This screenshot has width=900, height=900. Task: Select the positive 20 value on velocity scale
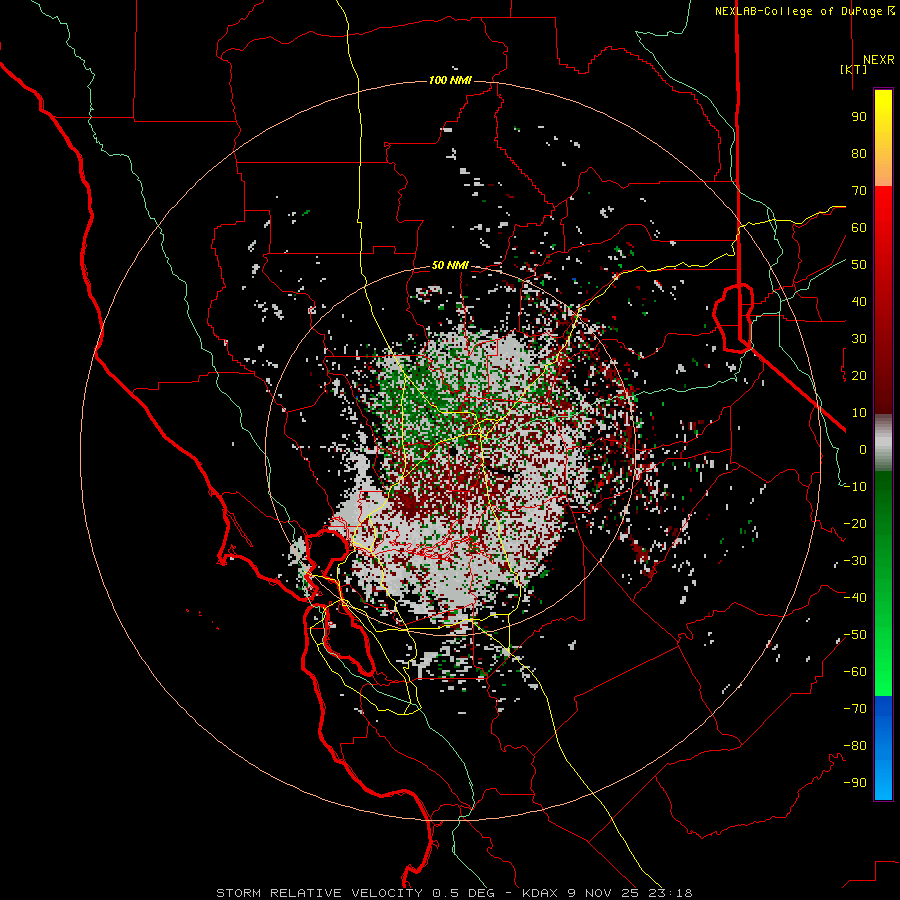(859, 376)
